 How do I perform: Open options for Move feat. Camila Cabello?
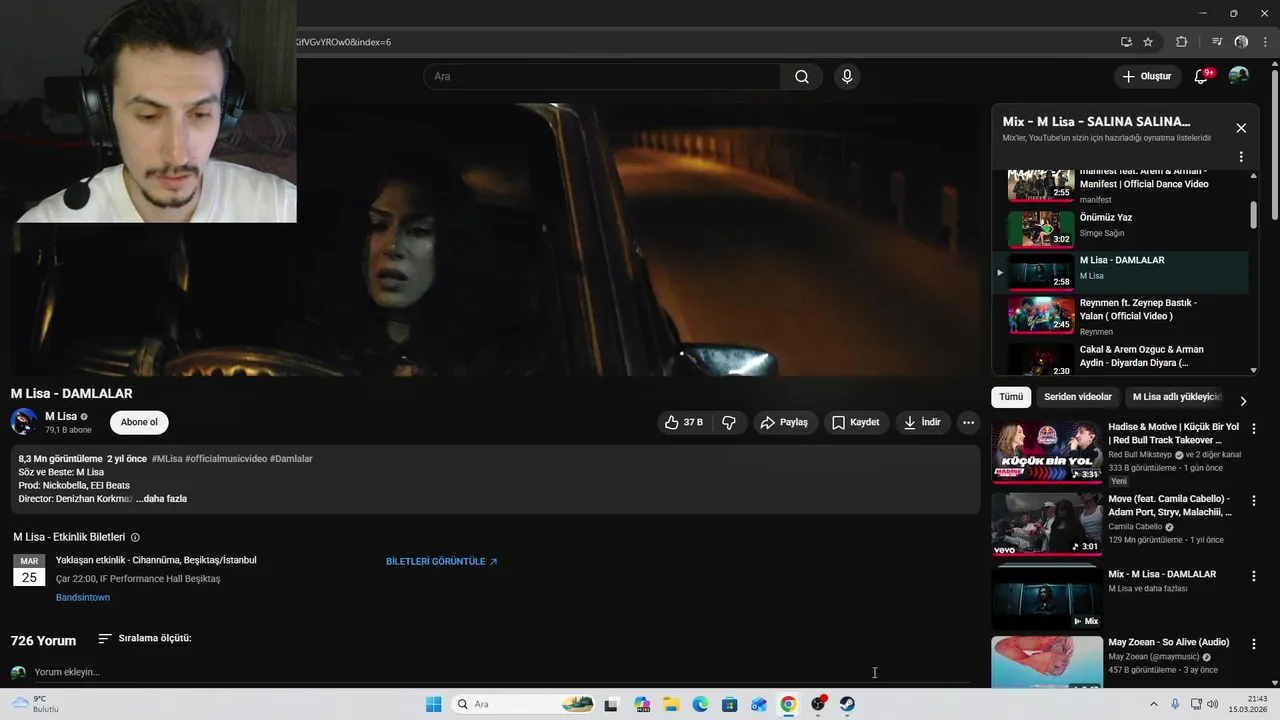[x=1253, y=501]
